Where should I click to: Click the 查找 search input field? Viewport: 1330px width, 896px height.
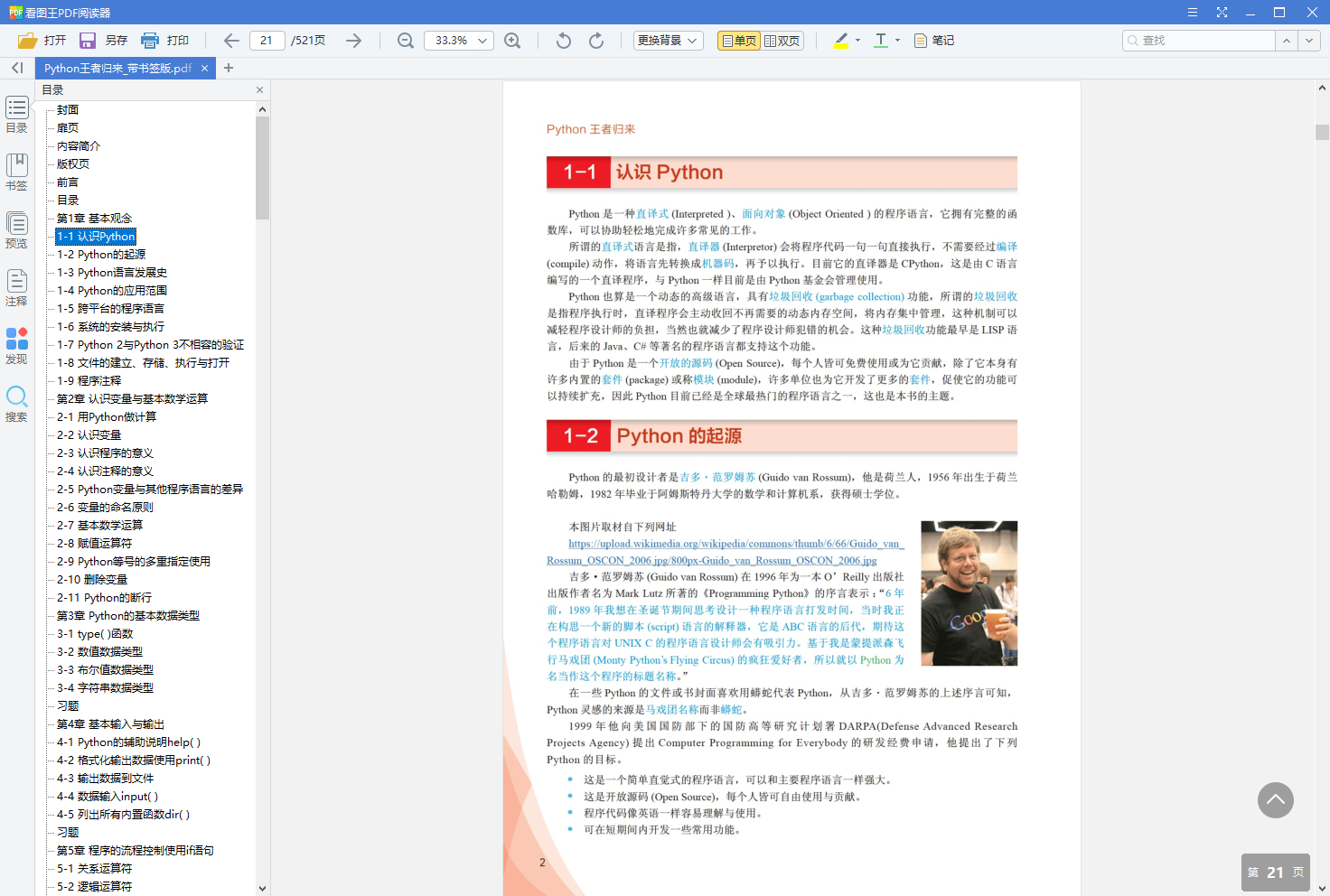1199,41
